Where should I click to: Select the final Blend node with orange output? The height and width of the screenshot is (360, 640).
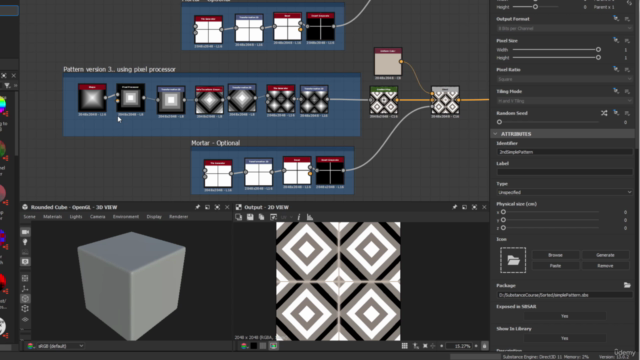445,100
